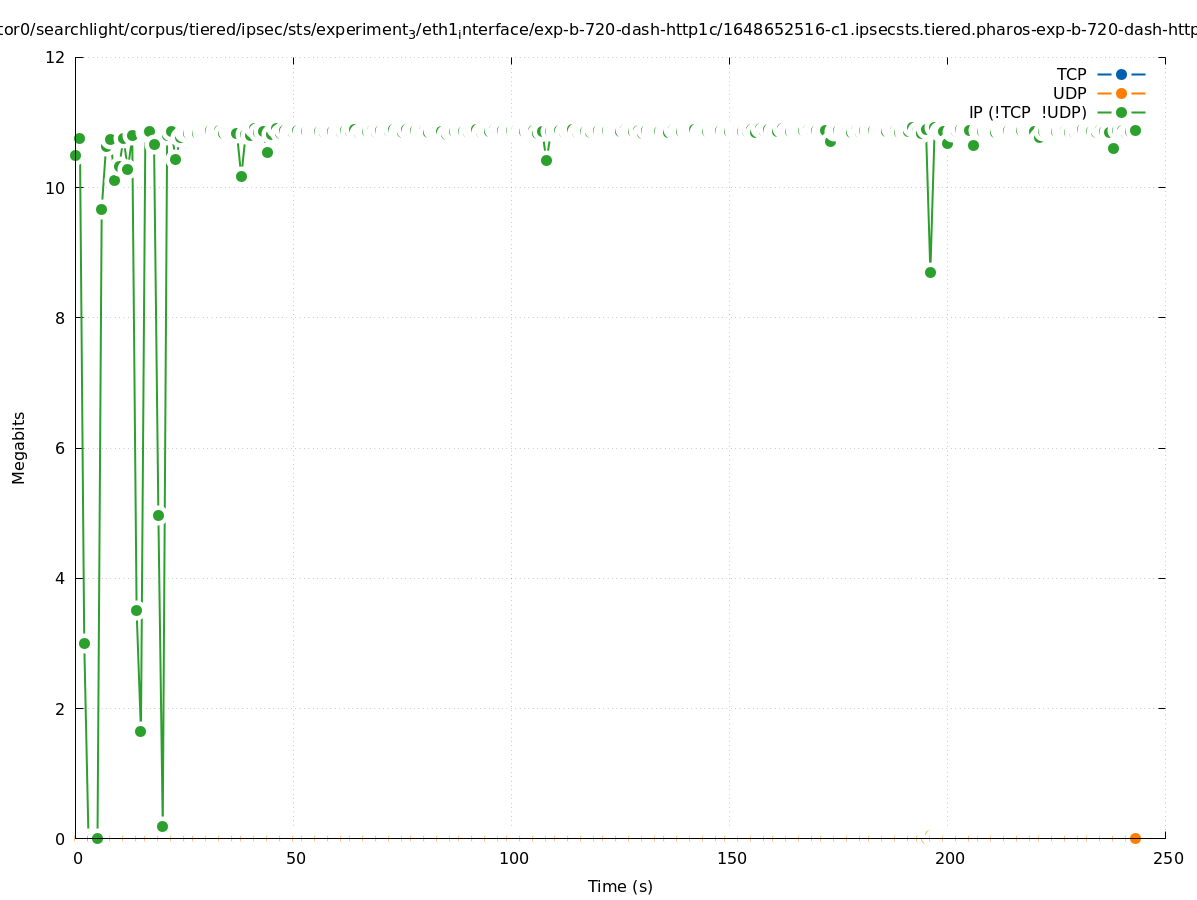Click the green point near 5 megabits

158,515
